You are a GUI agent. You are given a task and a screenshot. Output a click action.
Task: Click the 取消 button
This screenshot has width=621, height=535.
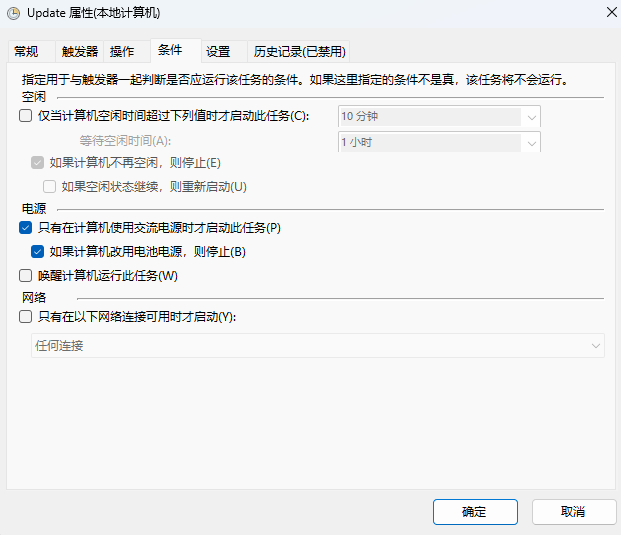tap(573, 512)
